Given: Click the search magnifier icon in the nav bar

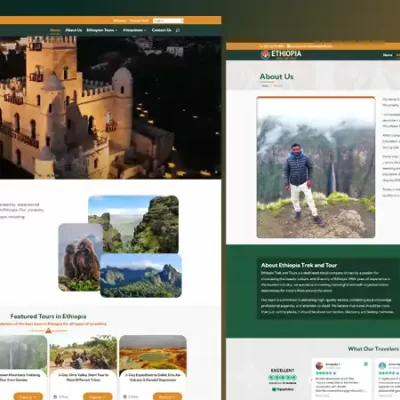Looking at the screenshot, I should point(178,30).
